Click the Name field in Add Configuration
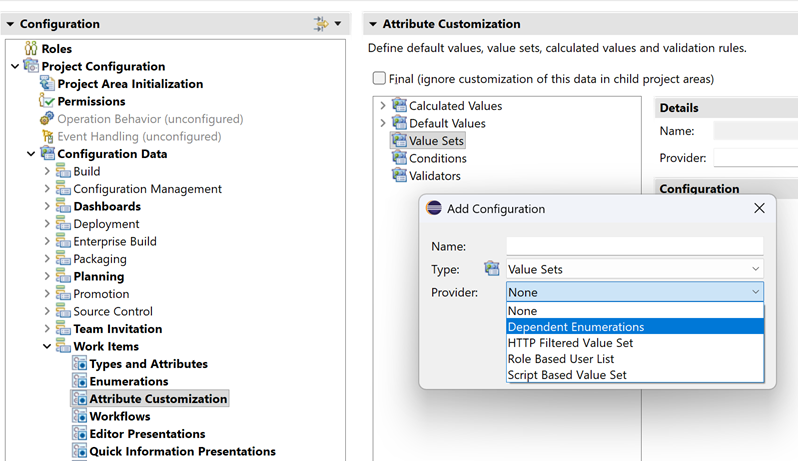Viewport: 798px width, 461px height. click(x=634, y=246)
